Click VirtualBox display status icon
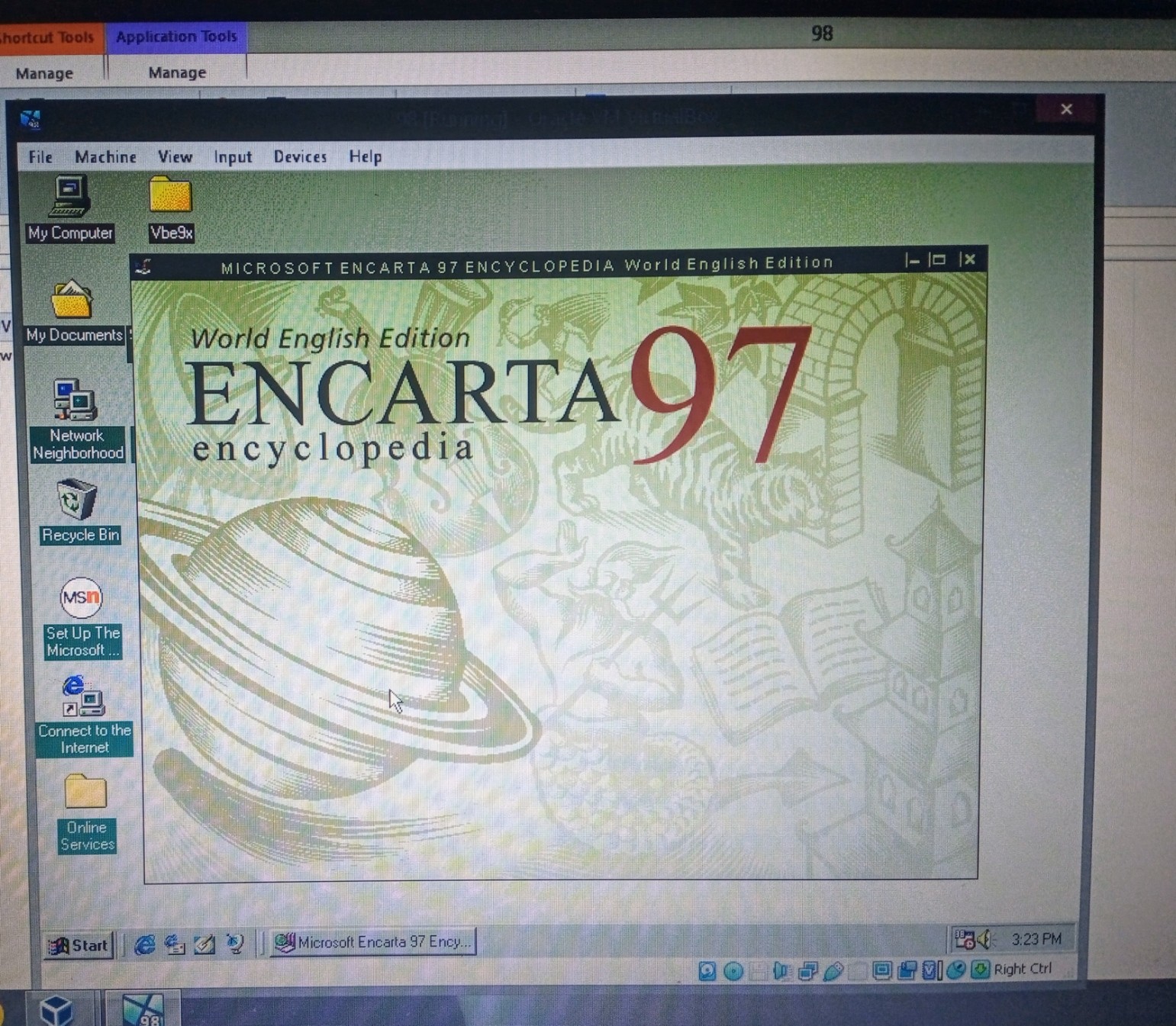Viewport: 1176px width, 1026px height. [x=882, y=970]
